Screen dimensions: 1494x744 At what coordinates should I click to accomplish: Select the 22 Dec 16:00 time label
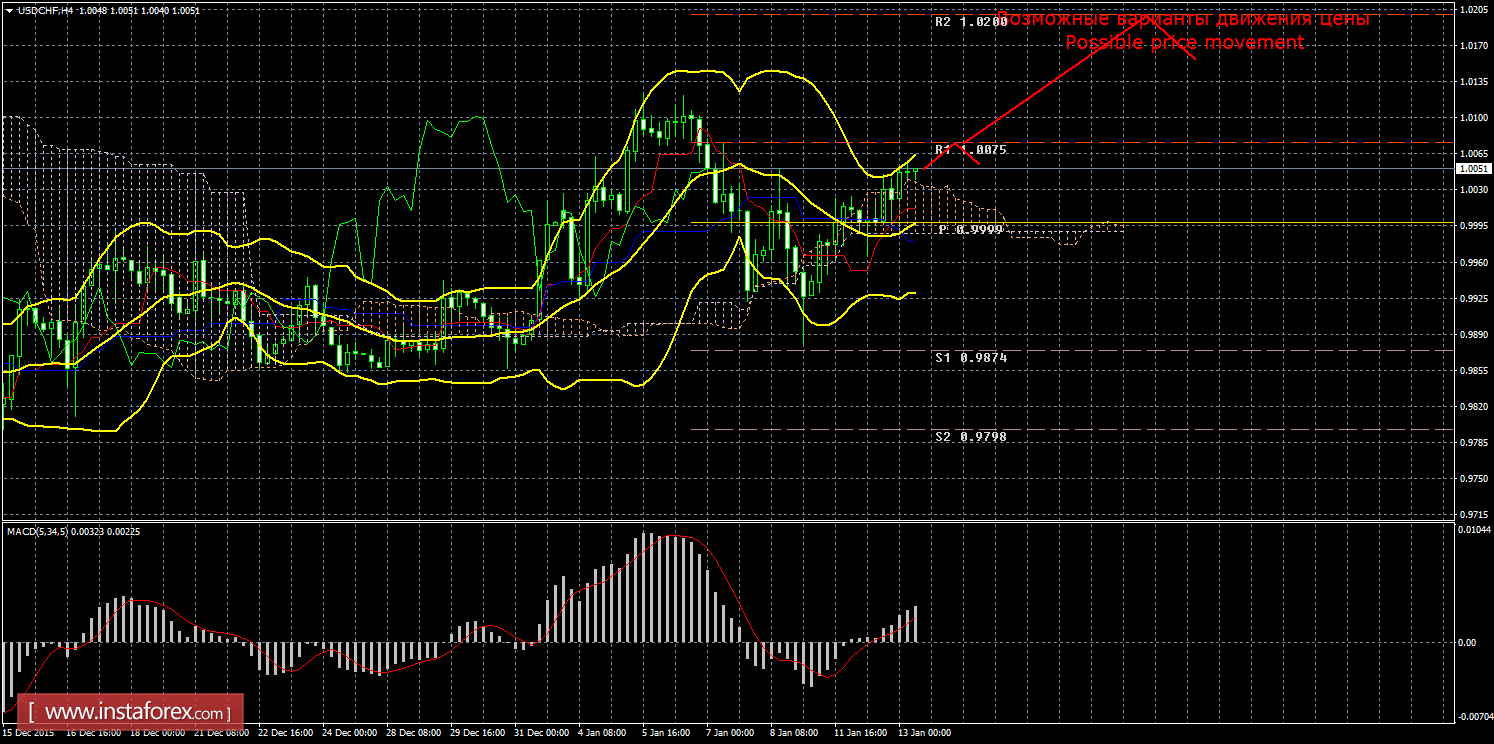click(x=285, y=733)
